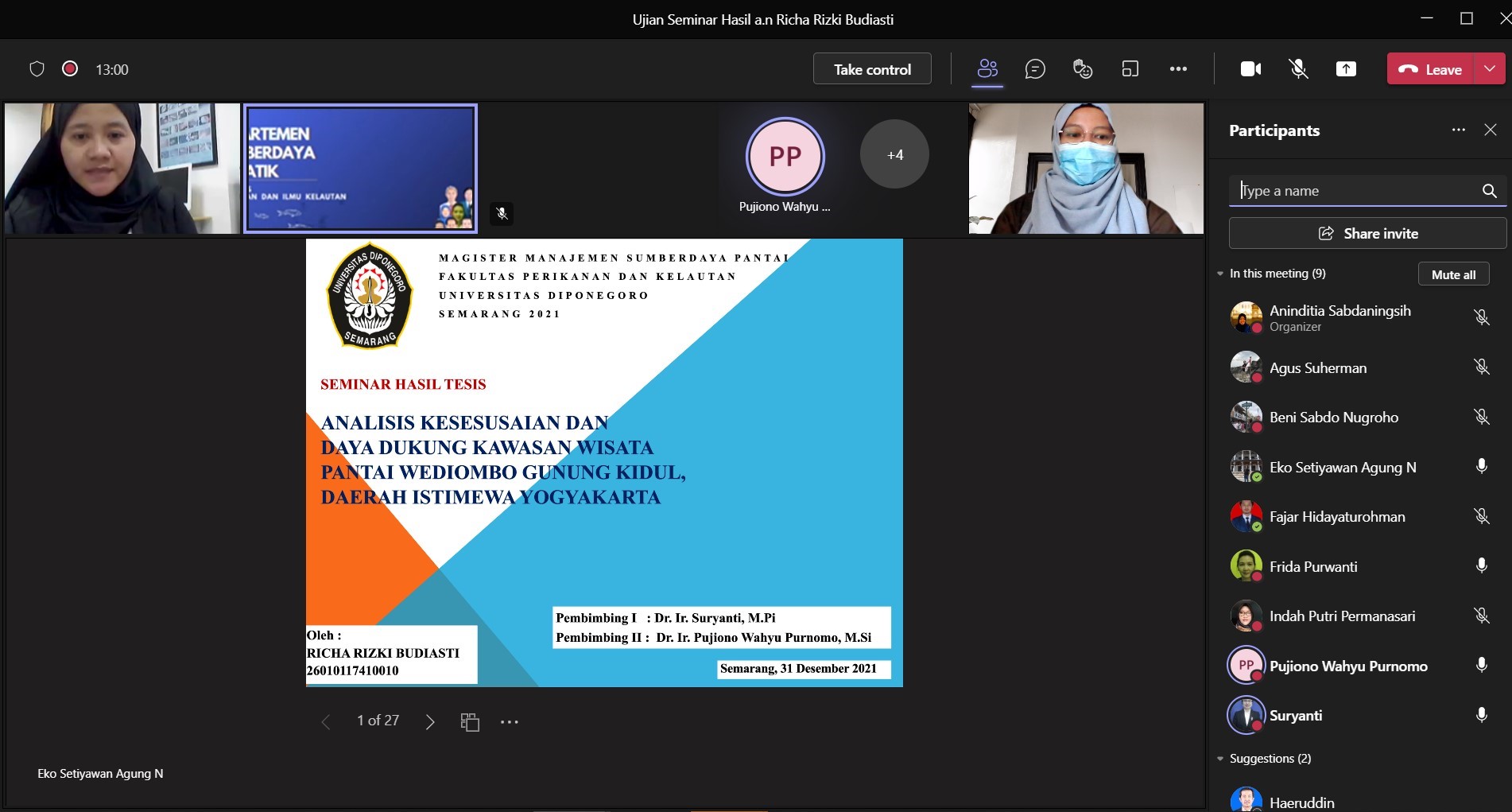This screenshot has height=812, width=1512.
Task: Select Suryanti in the participant list
Action: tap(1296, 715)
